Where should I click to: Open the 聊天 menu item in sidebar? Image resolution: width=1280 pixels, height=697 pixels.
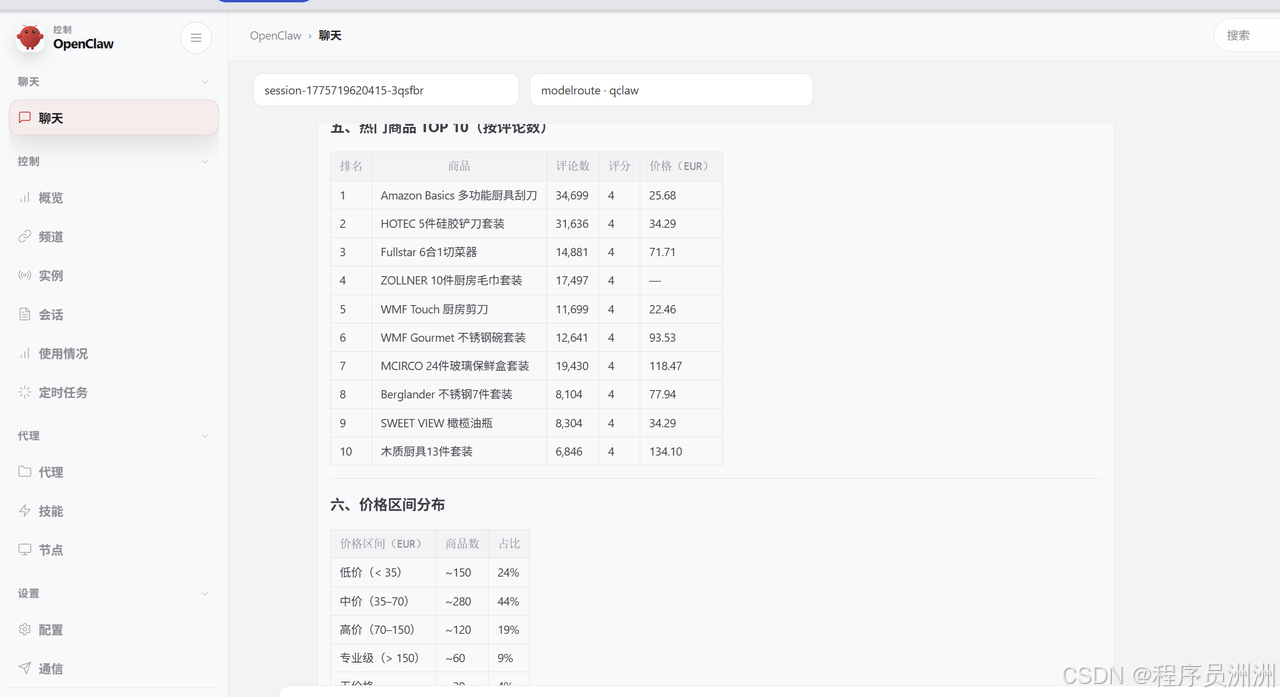114,118
